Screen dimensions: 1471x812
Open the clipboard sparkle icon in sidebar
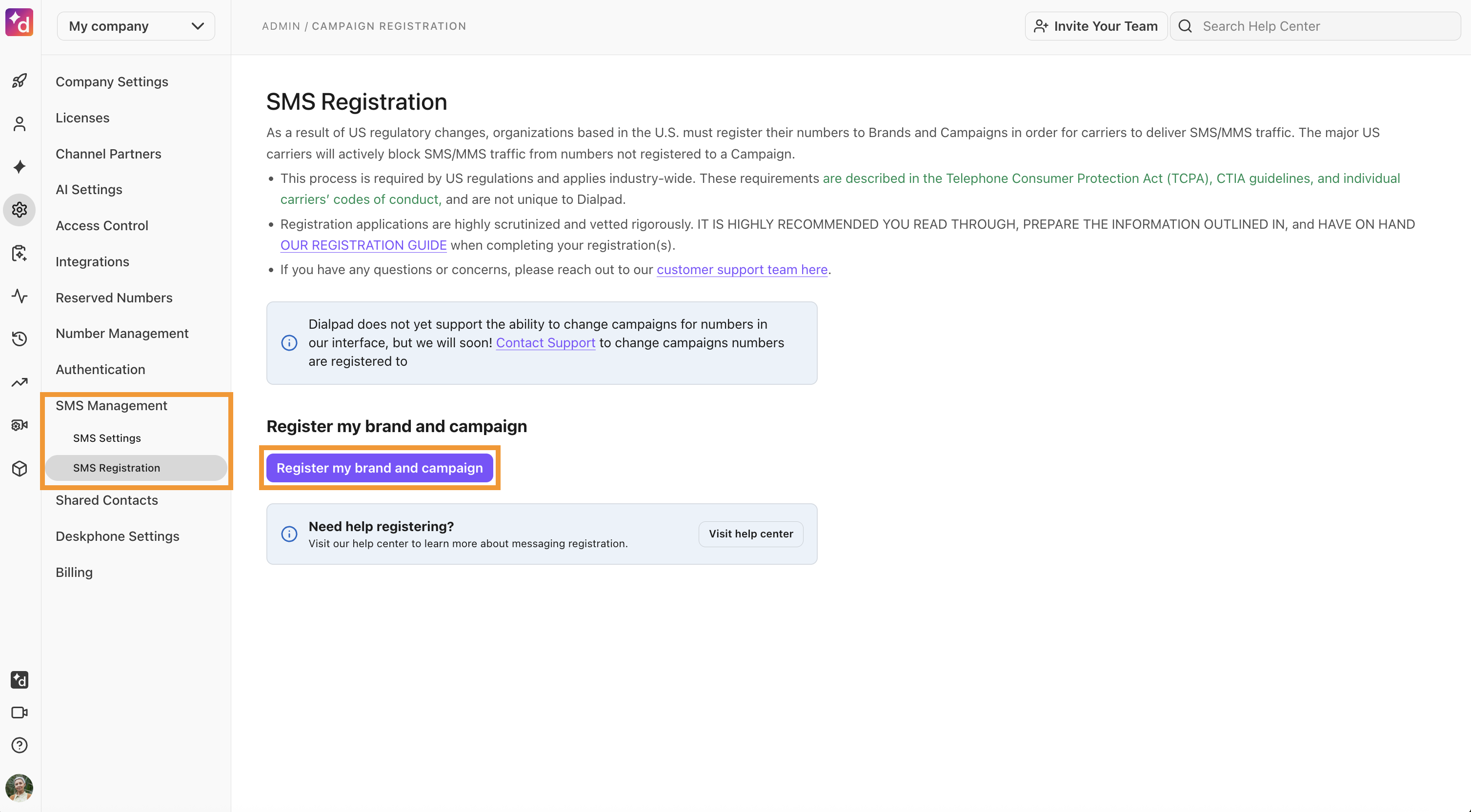20,253
